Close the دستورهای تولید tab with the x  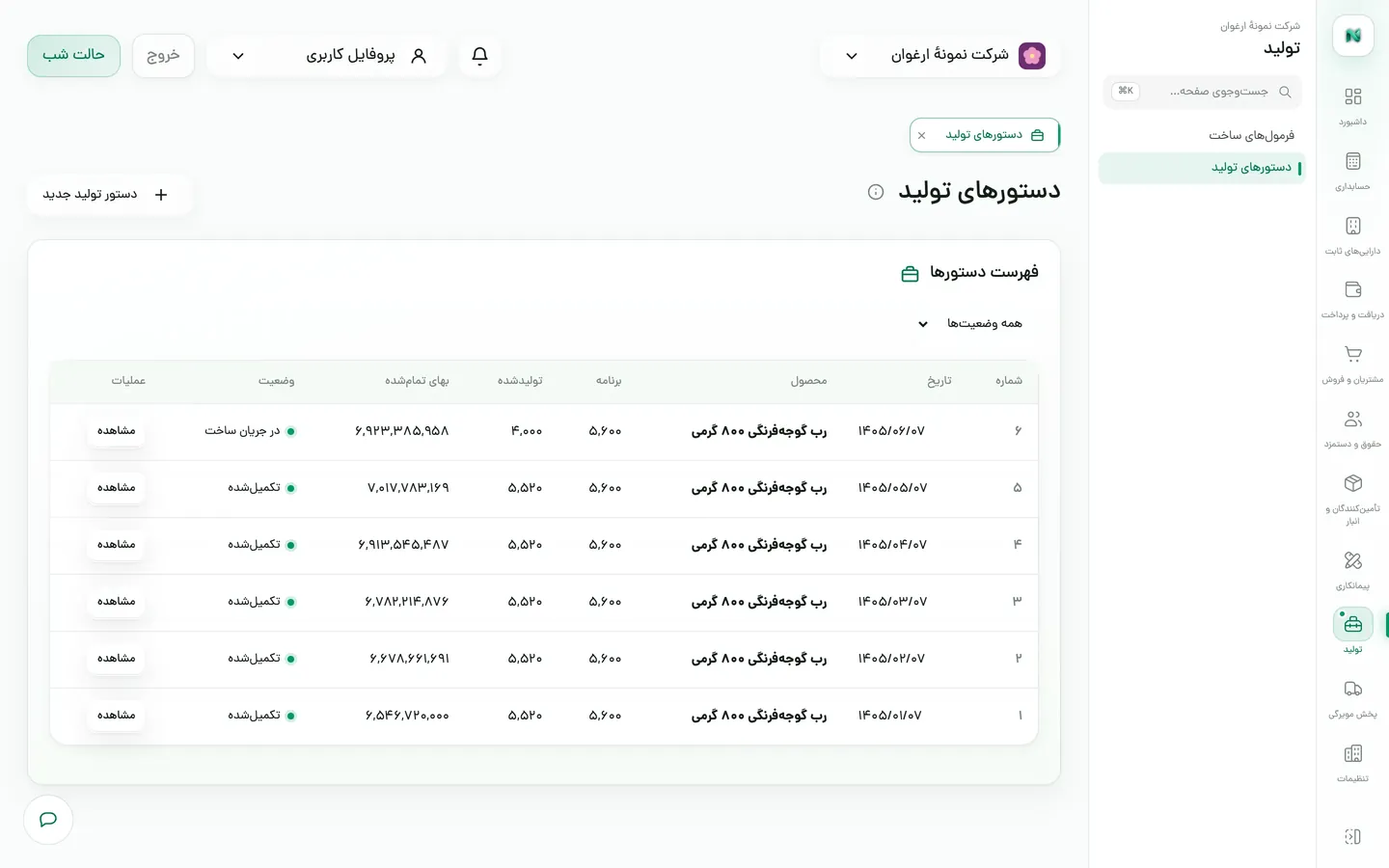921,136
